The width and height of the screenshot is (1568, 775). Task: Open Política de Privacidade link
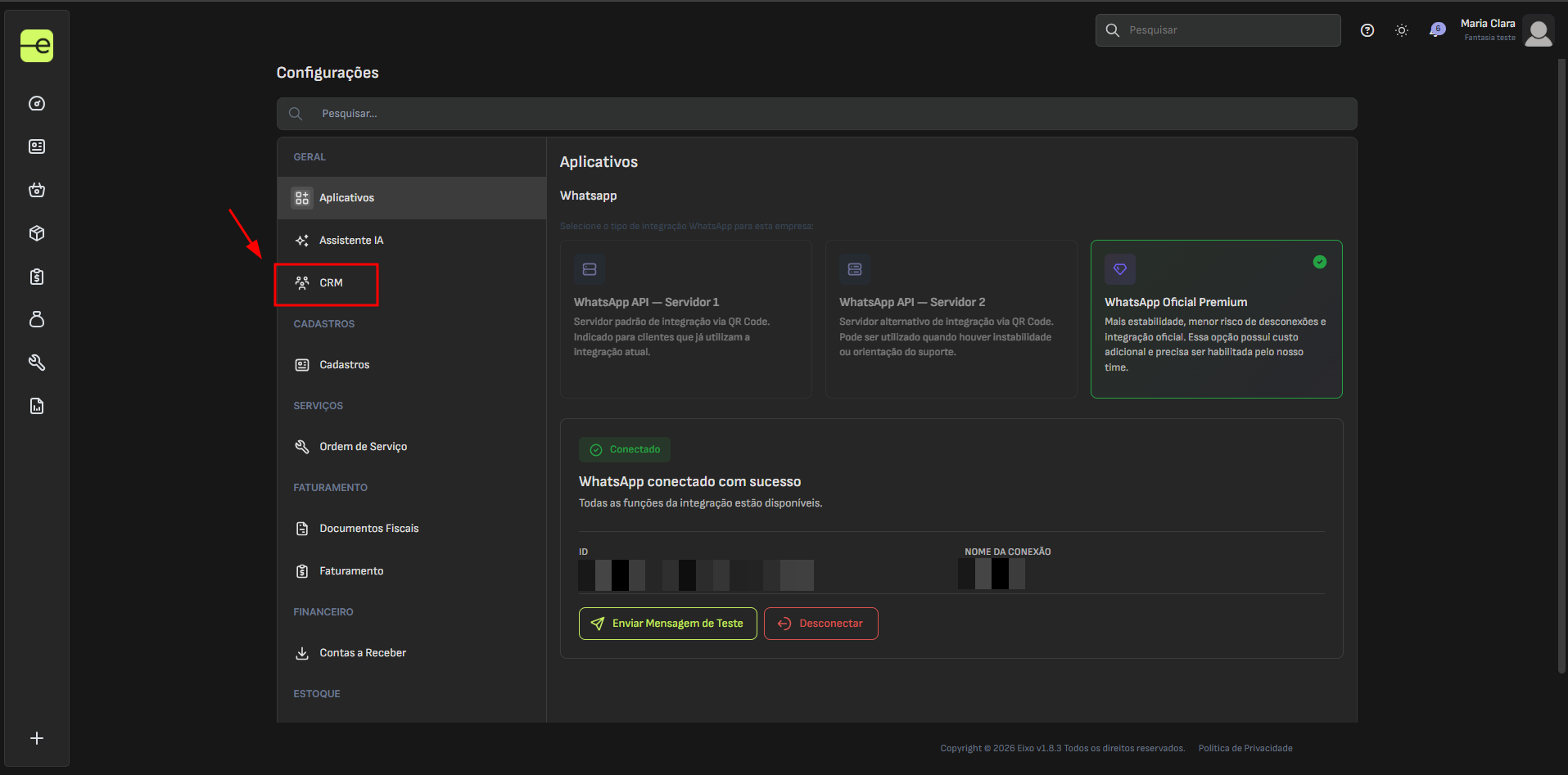point(1245,748)
